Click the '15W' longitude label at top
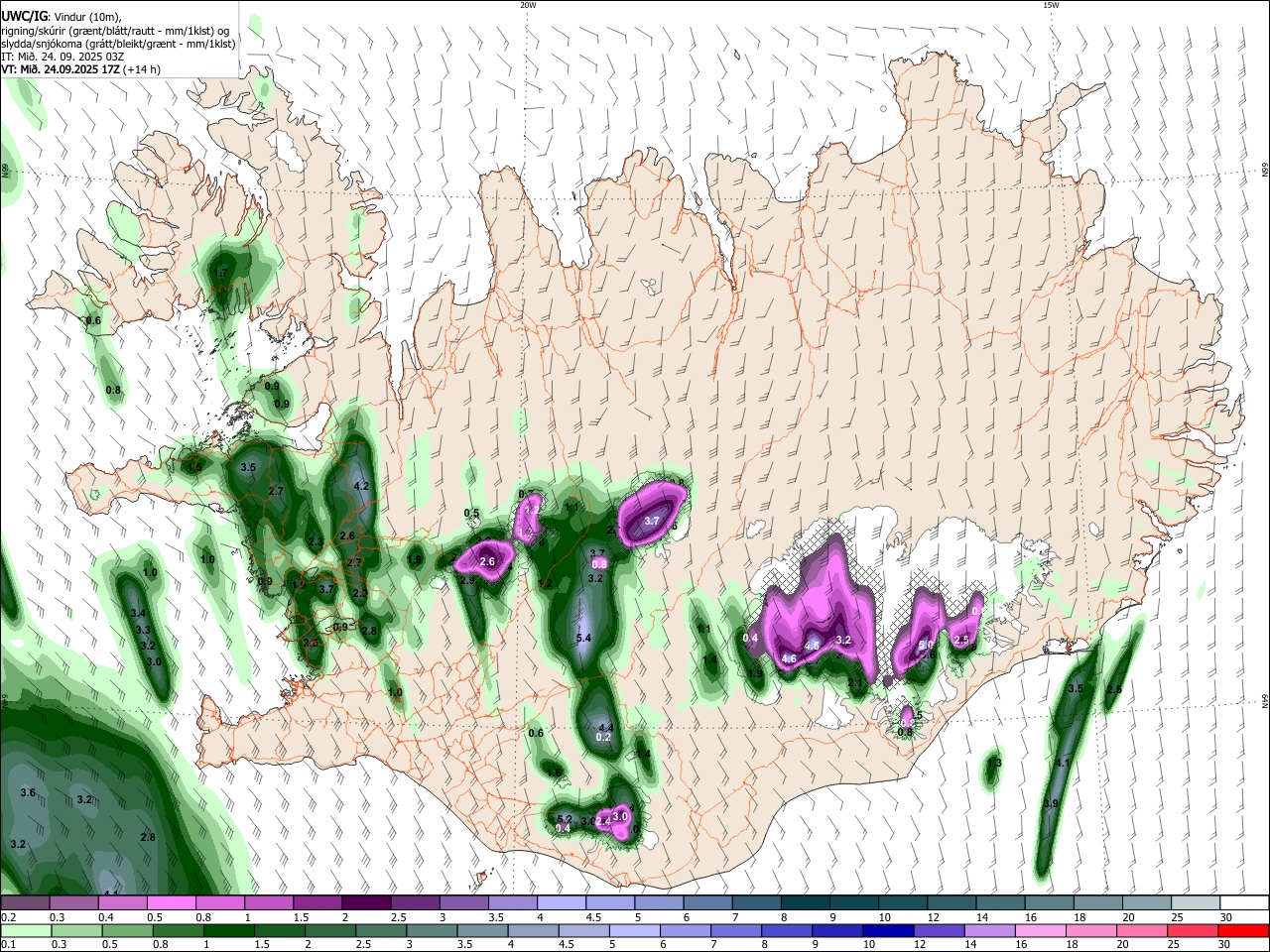This screenshot has width=1270, height=952. point(1050,5)
